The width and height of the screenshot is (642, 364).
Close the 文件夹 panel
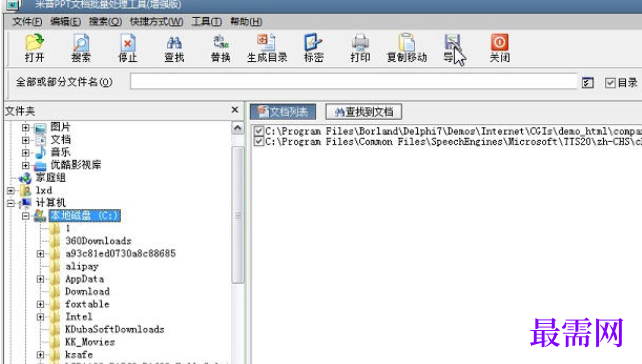coord(235,110)
